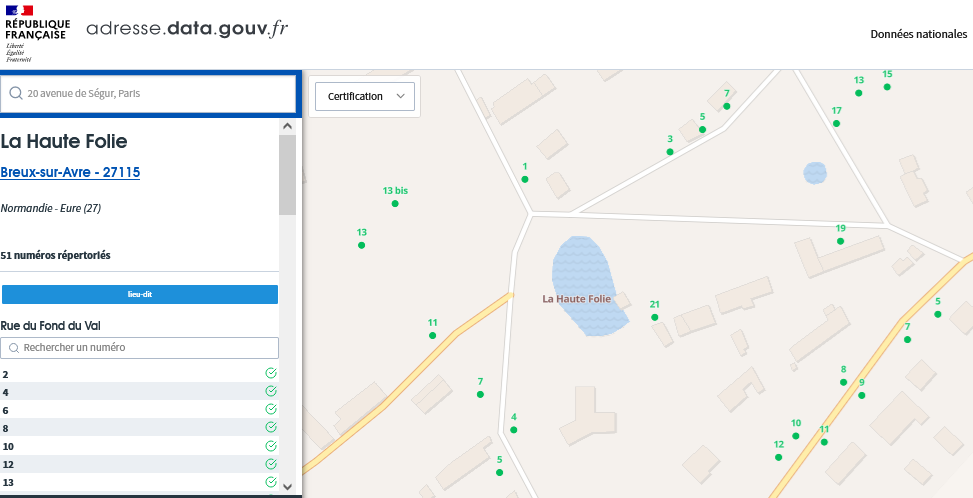The image size is (973, 498).
Task: Open the Breux-sur-Avre - 27115 link
Action: coord(70,172)
